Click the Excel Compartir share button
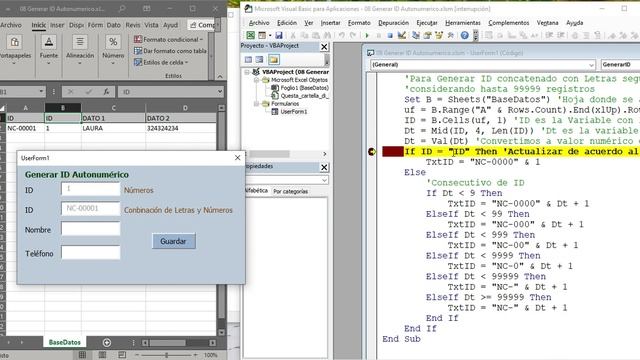 point(202,25)
